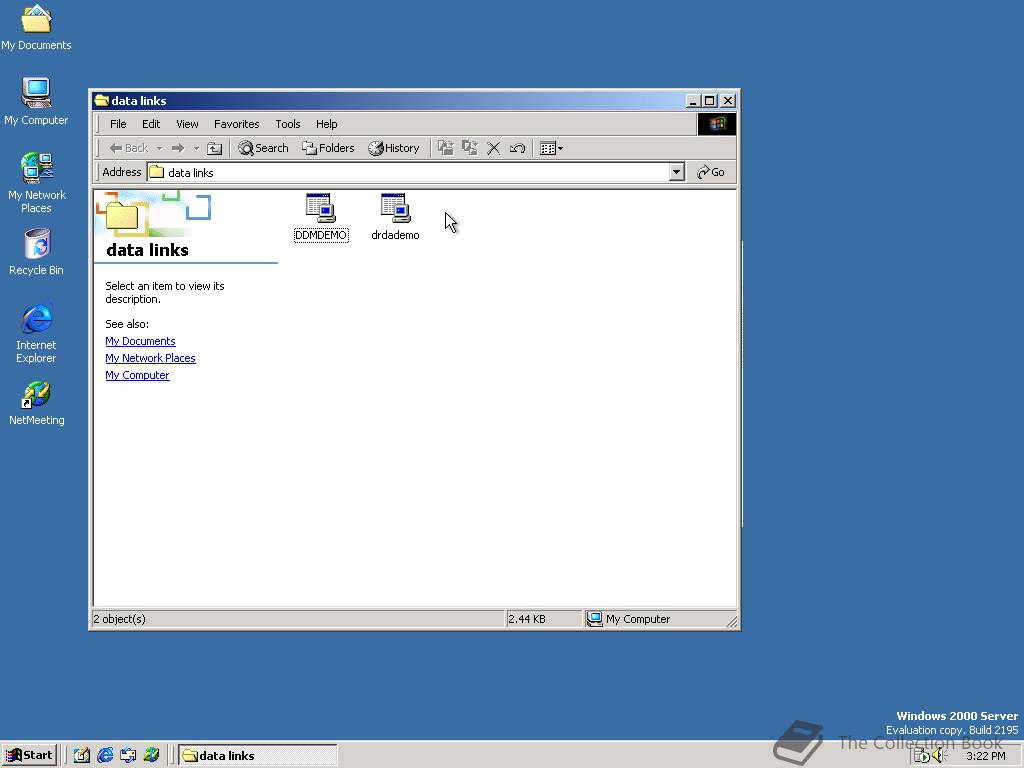Open the History pane

point(394,148)
